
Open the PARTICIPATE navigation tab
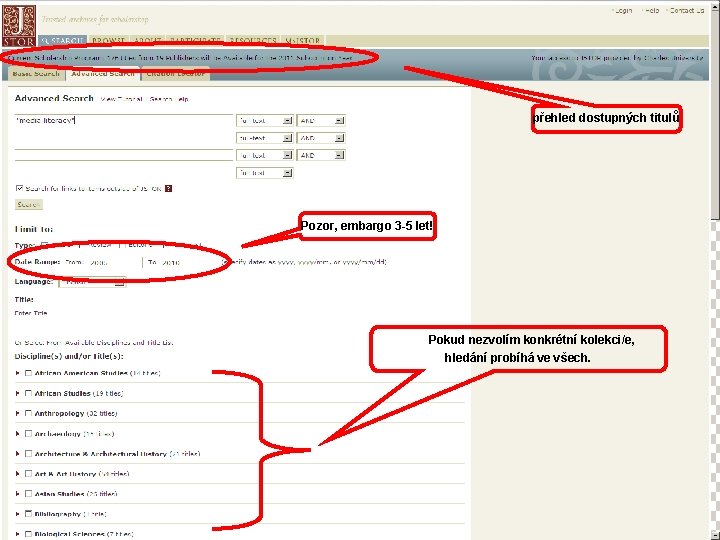(195, 40)
